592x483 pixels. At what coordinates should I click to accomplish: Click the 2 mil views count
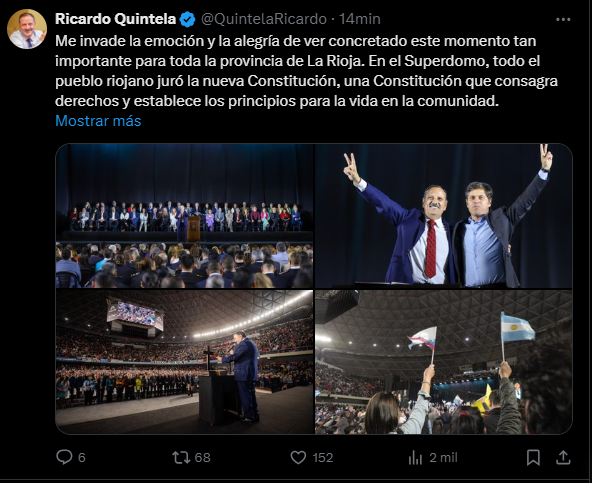click(443, 458)
